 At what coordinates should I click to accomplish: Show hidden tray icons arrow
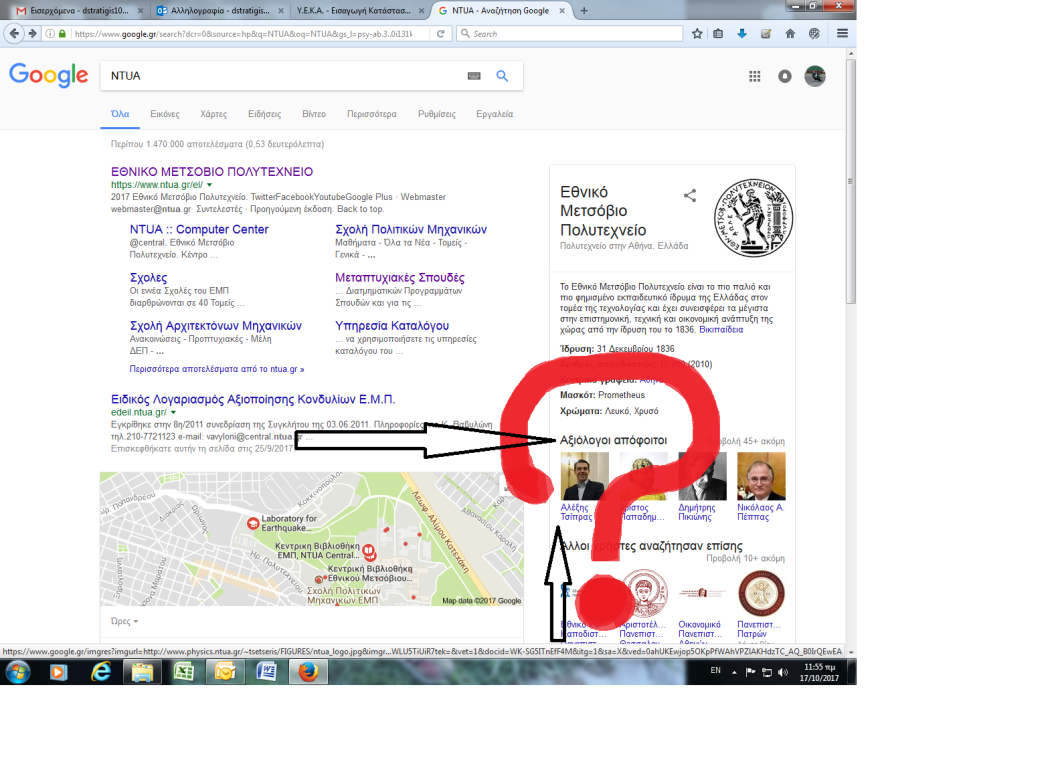click(734, 672)
